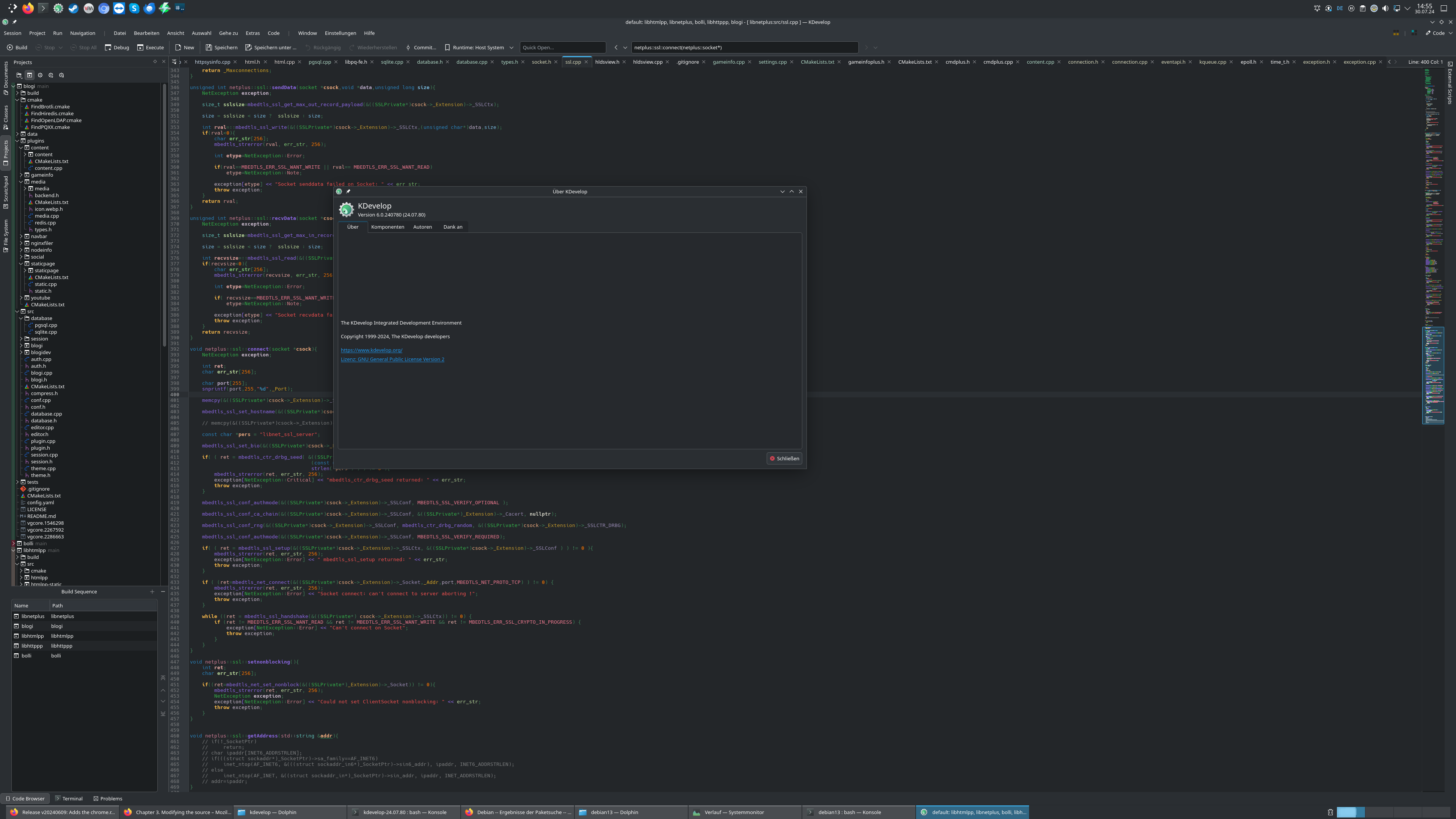Switch to the Komponenten tab
Screen dimensions: 1456x819
[x=387, y=227]
